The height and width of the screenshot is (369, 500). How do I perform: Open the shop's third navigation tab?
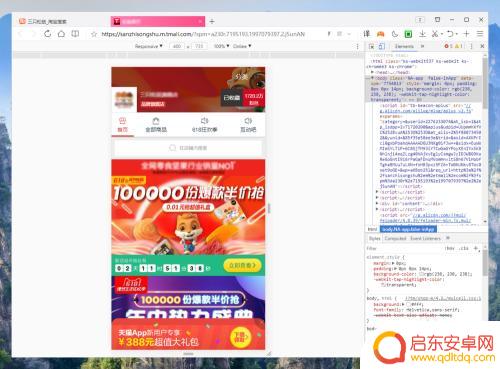tap(205, 125)
